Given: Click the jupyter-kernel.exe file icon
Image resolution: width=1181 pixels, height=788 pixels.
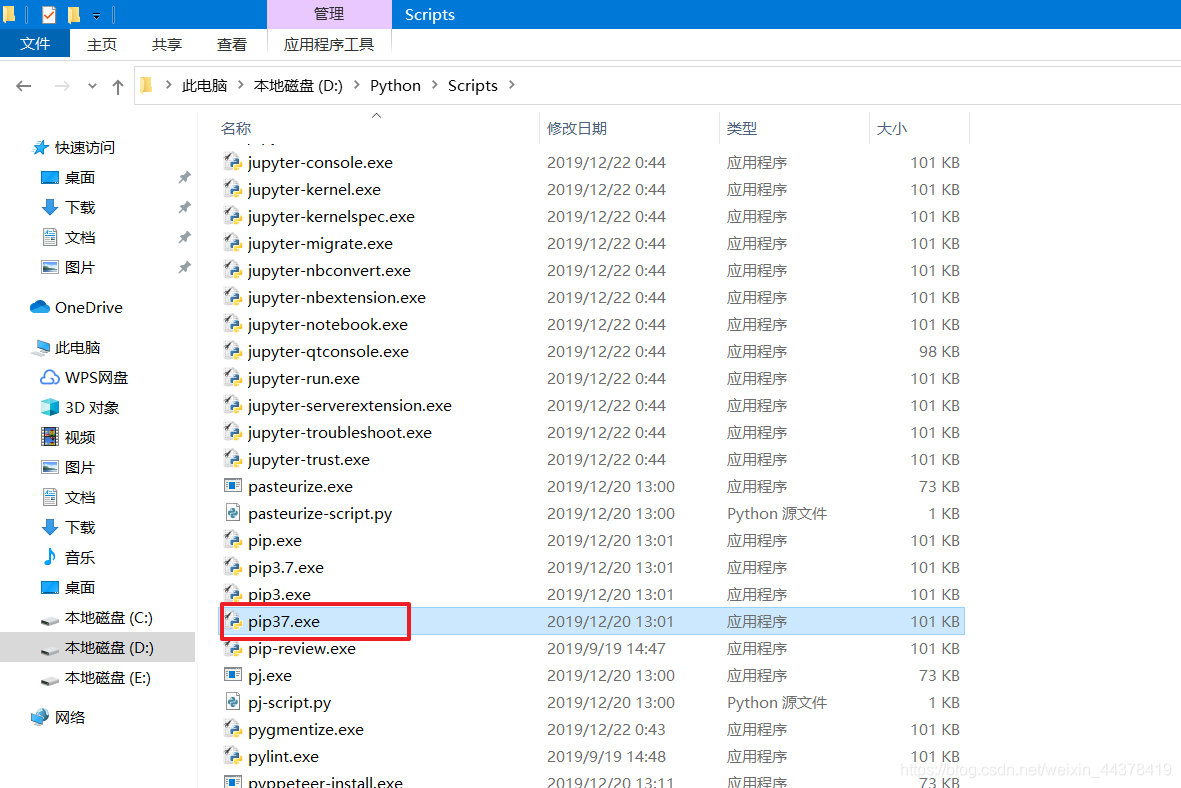Looking at the screenshot, I should [233, 189].
